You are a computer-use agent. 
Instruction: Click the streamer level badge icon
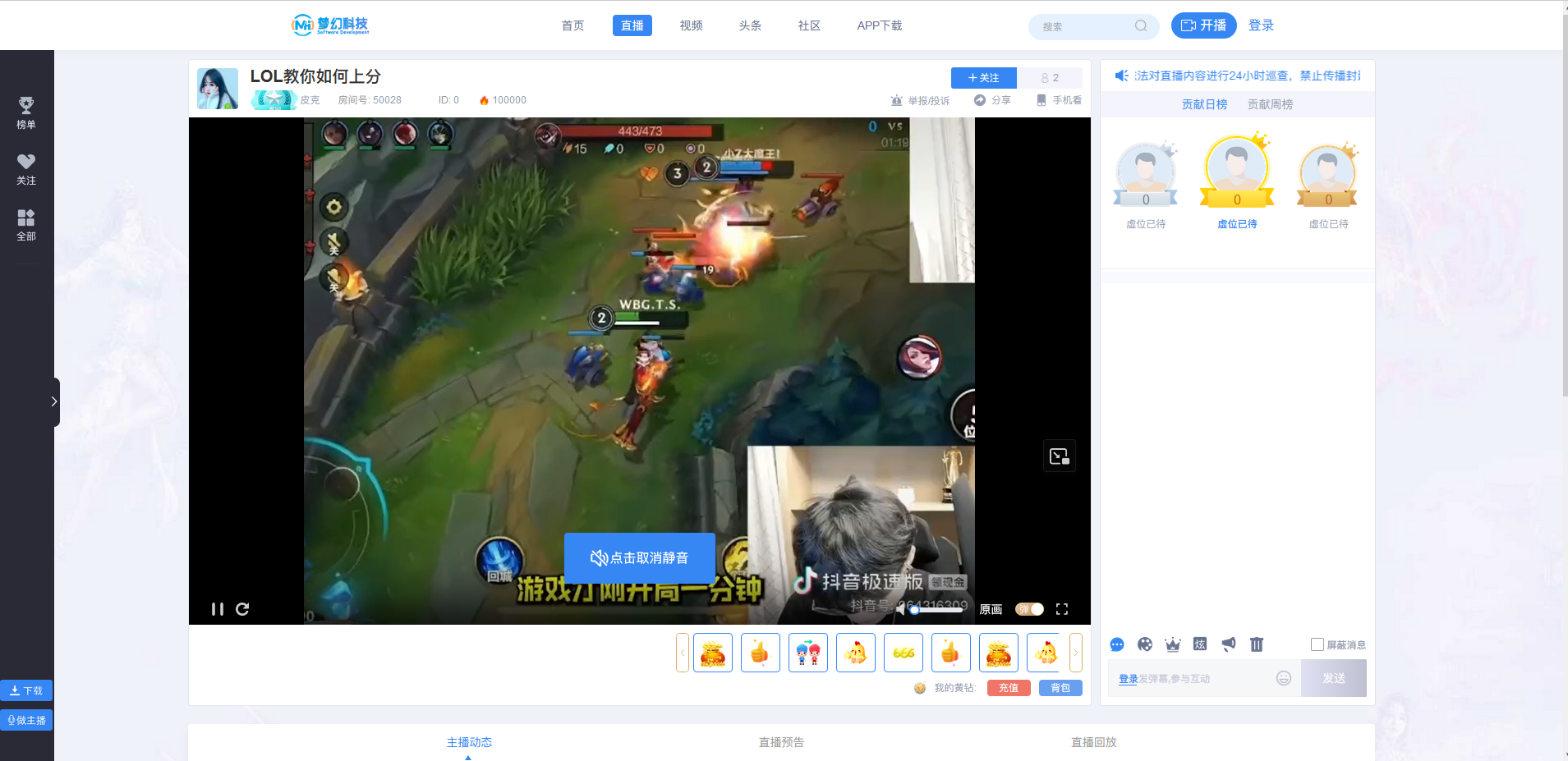coord(274,100)
